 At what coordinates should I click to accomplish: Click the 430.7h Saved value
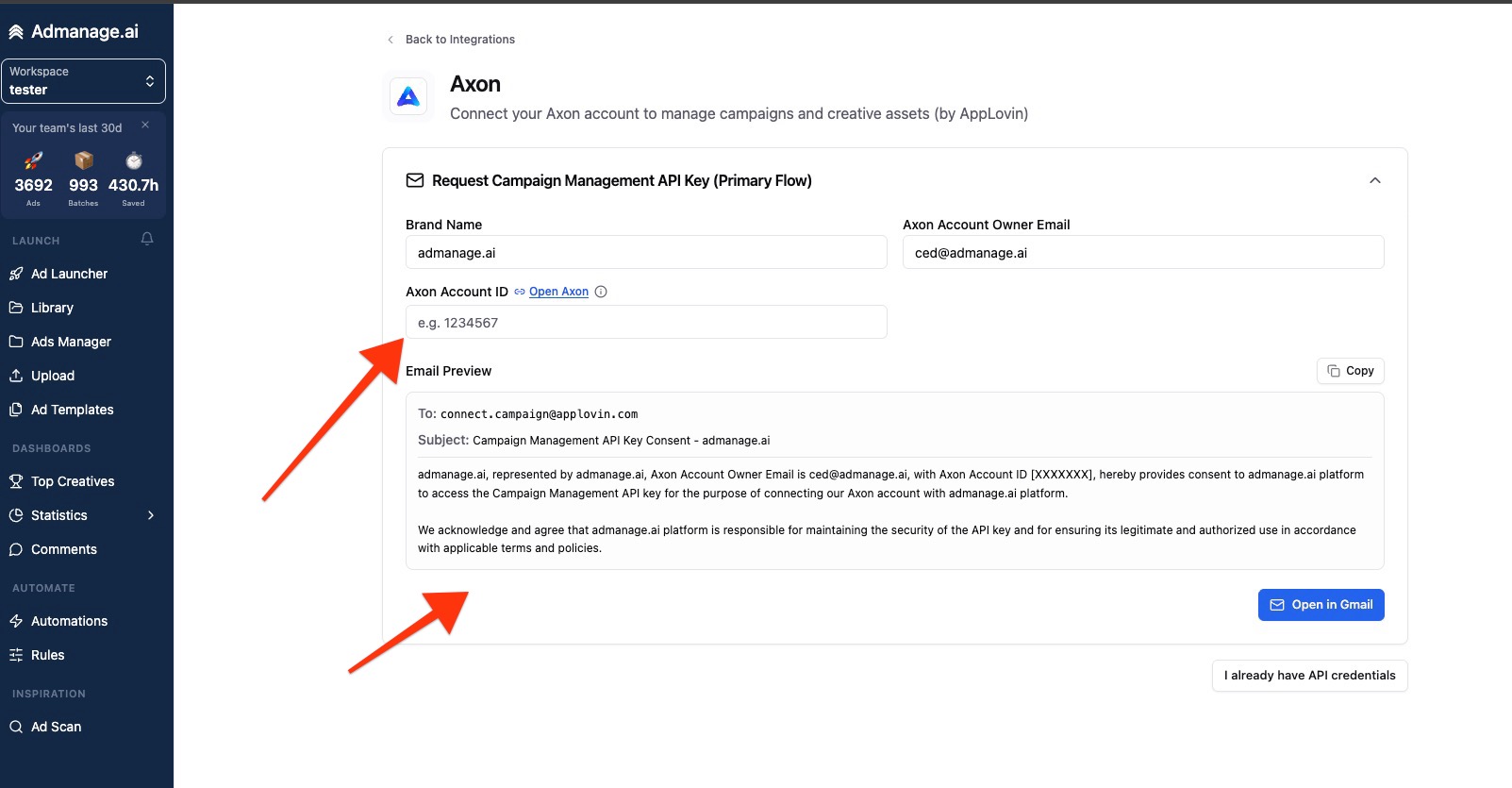tap(134, 186)
